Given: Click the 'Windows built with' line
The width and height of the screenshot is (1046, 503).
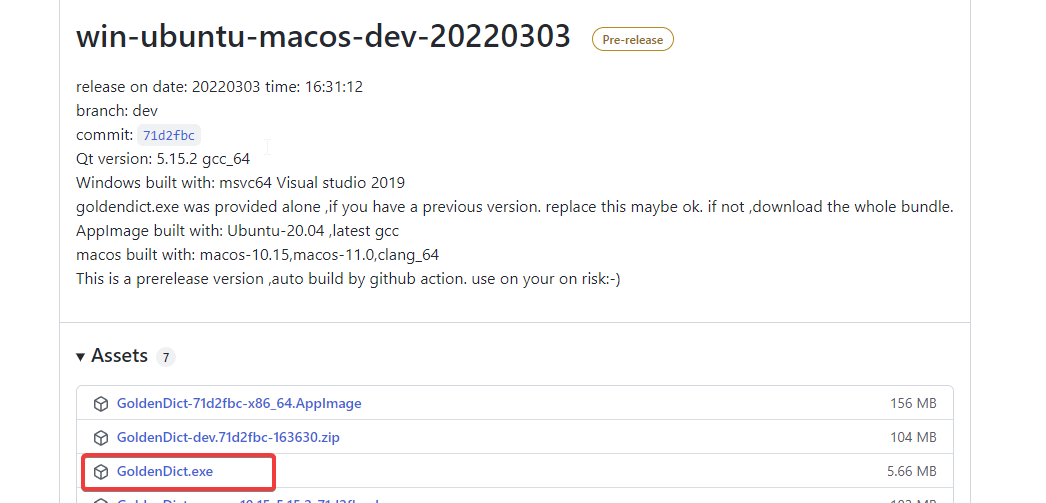Looking at the screenshot, I should 240,183.
